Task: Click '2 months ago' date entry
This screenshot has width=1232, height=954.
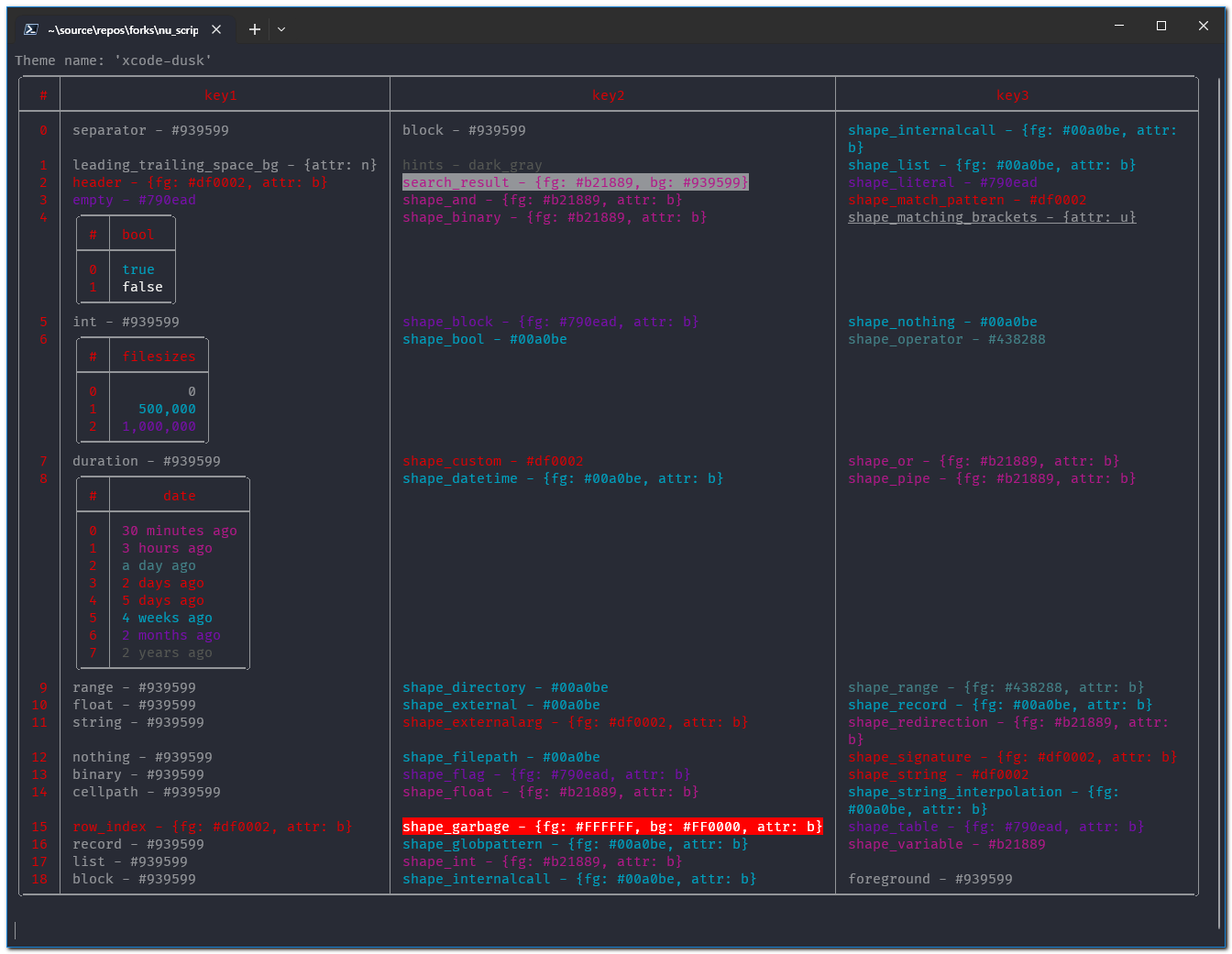Action: (171, 635)
